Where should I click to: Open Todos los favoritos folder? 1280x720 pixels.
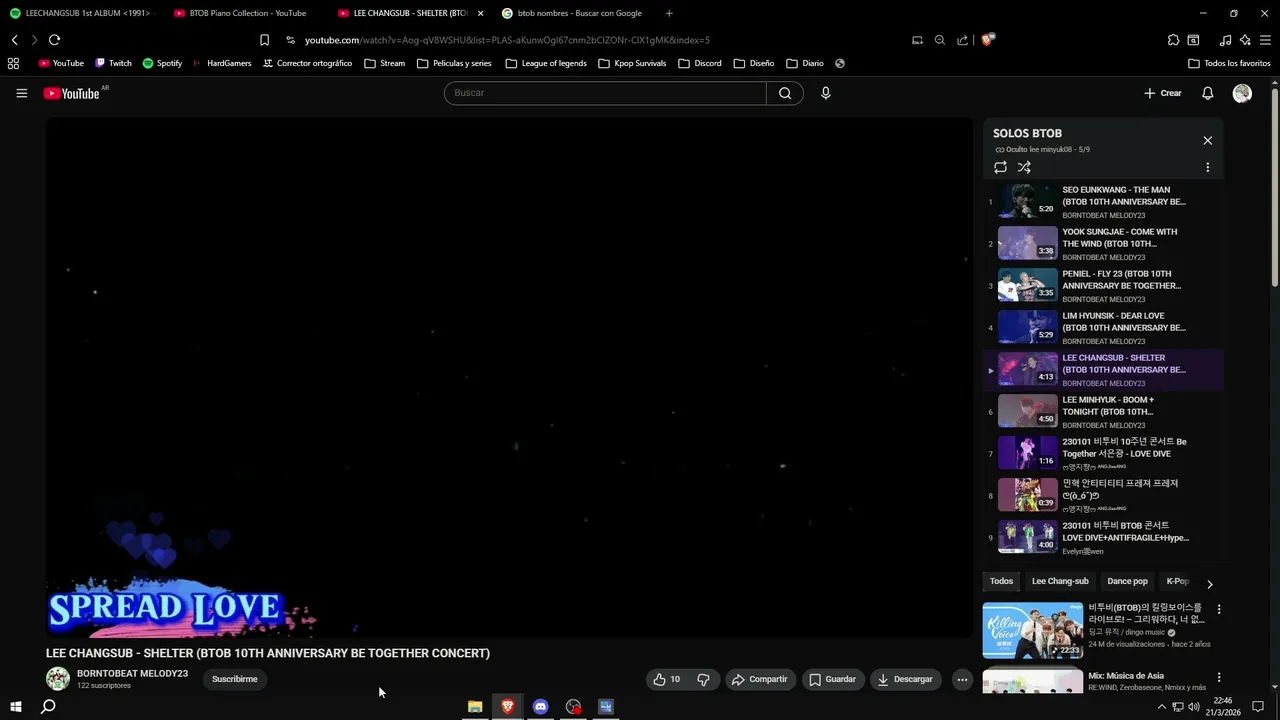(1229, 63)
